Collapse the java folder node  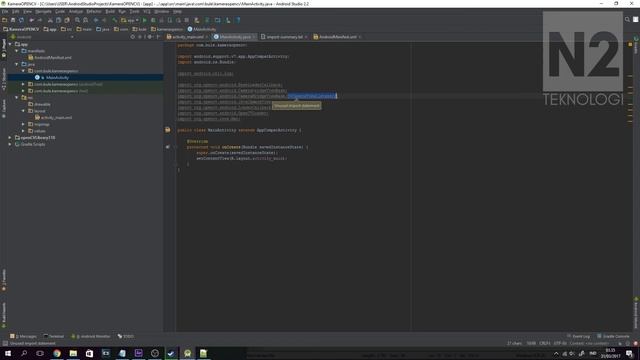(17, 64)
